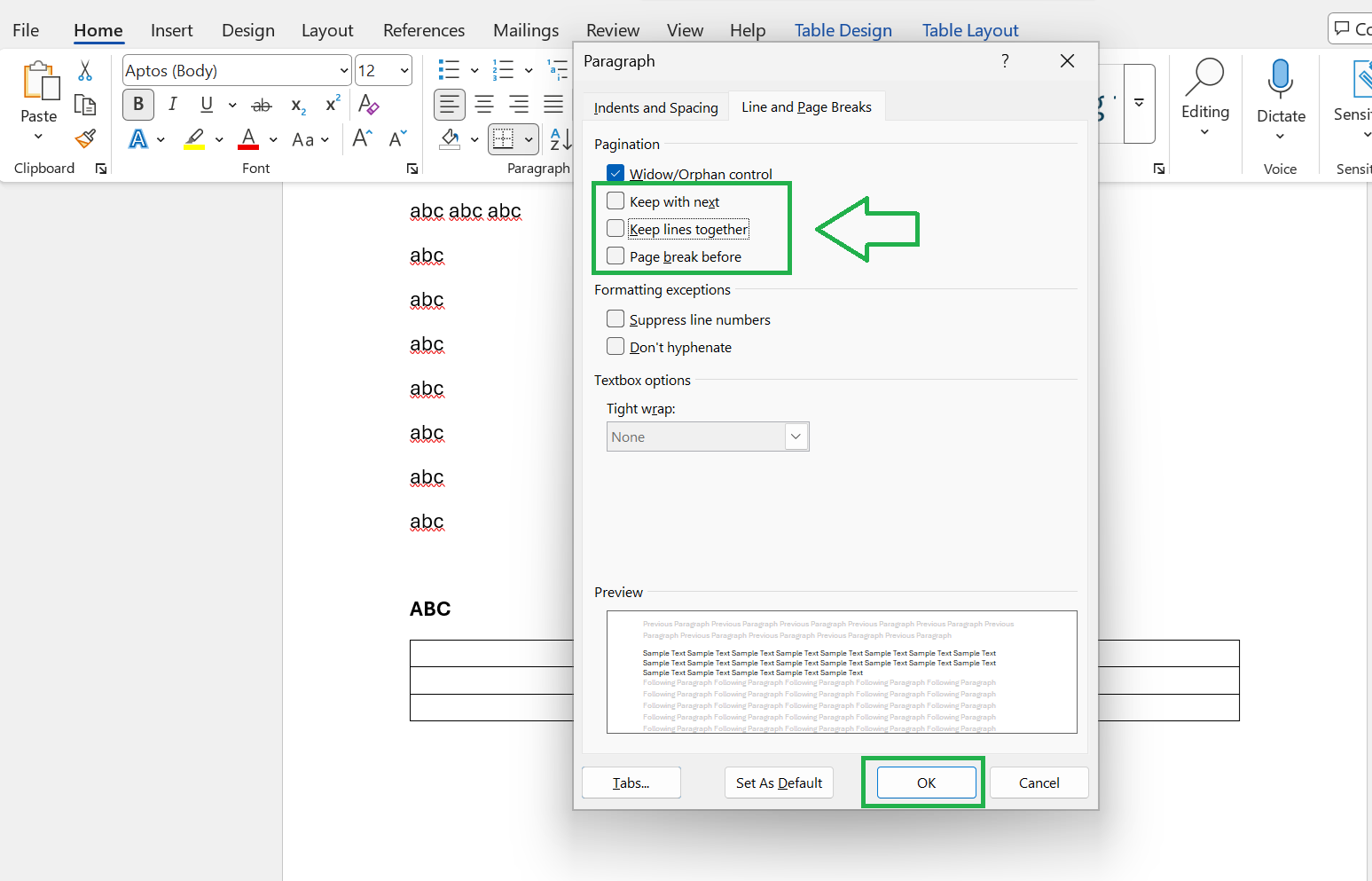
Task: Click the Format Painter icon
Action: point(85,139)
